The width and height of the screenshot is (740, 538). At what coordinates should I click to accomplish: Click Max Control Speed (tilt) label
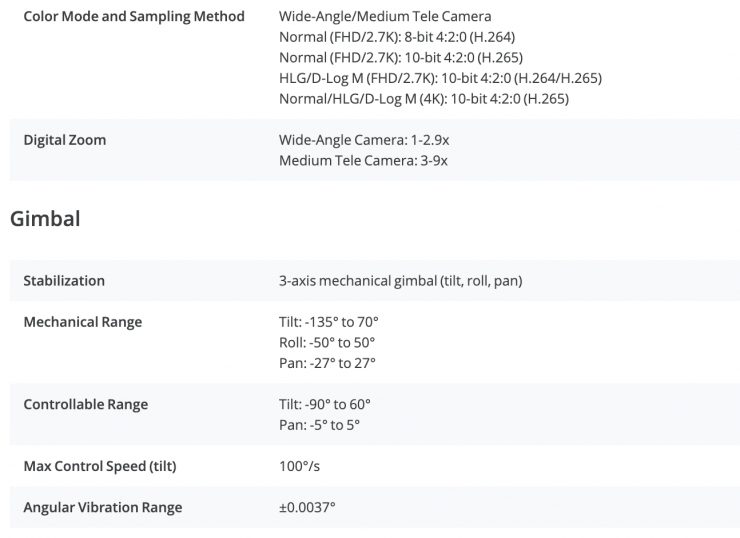tap(99, 466)
